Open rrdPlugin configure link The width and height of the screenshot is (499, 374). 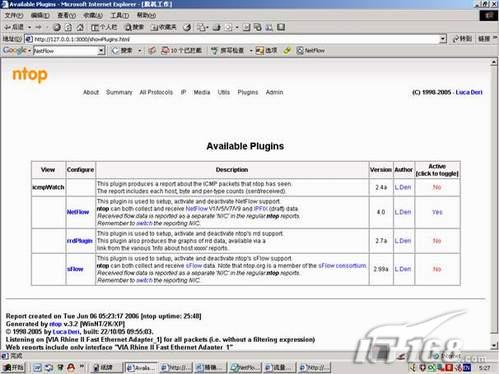pos(80,241)
